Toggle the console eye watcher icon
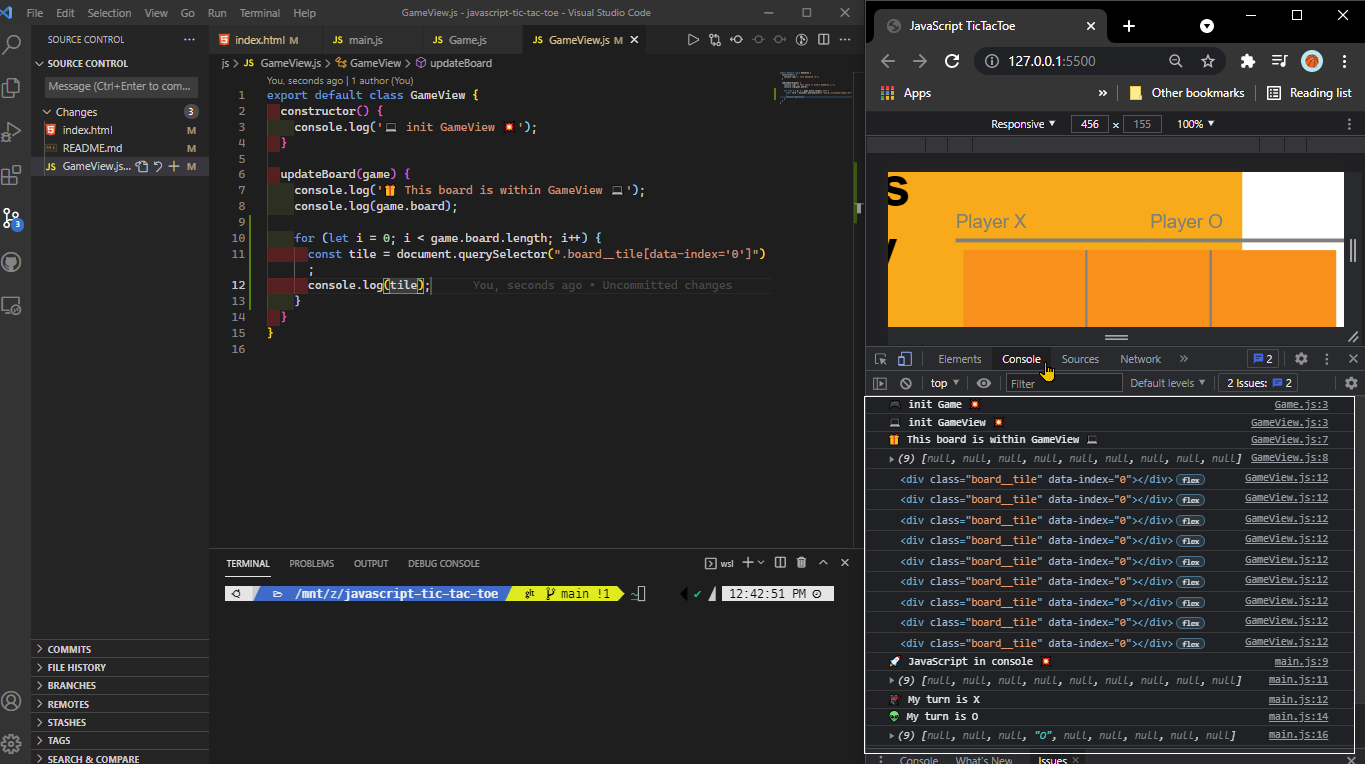 pyautogui.click(x=984, y=383)
